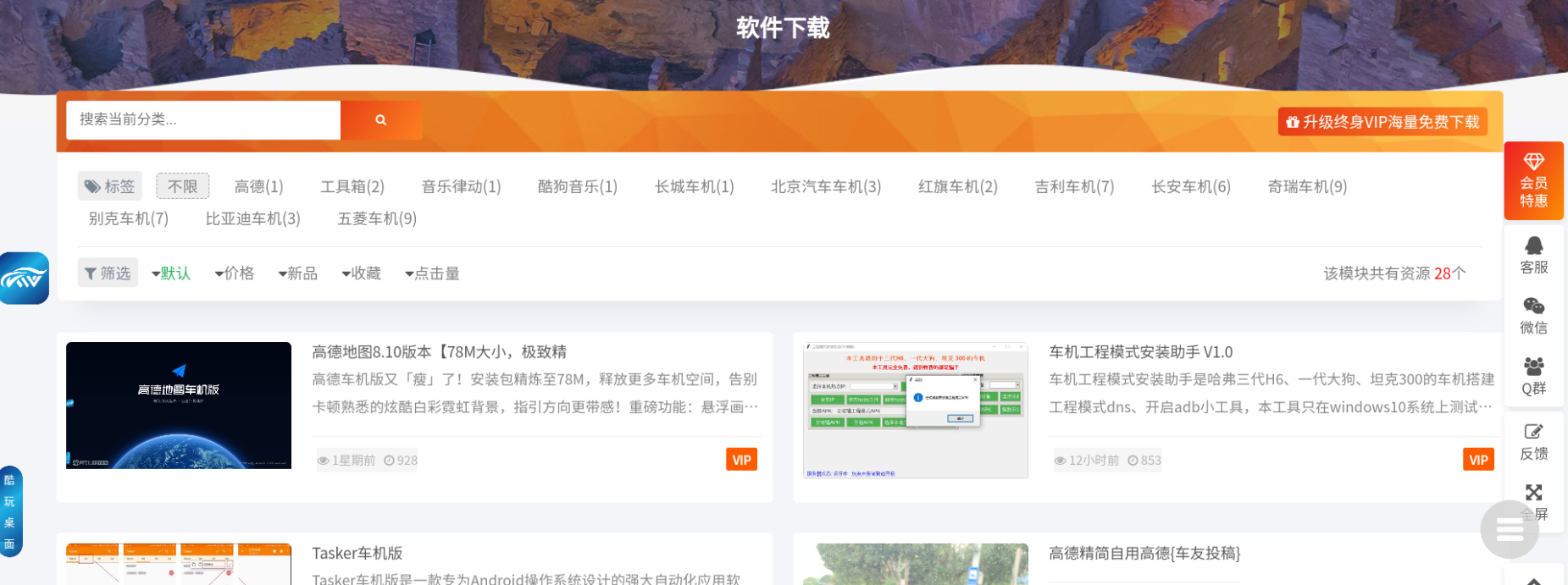This screenshot has height=585, width=1568.
Task: Filter by 吉利车机(7) tag
Action: click(1074, 186)
